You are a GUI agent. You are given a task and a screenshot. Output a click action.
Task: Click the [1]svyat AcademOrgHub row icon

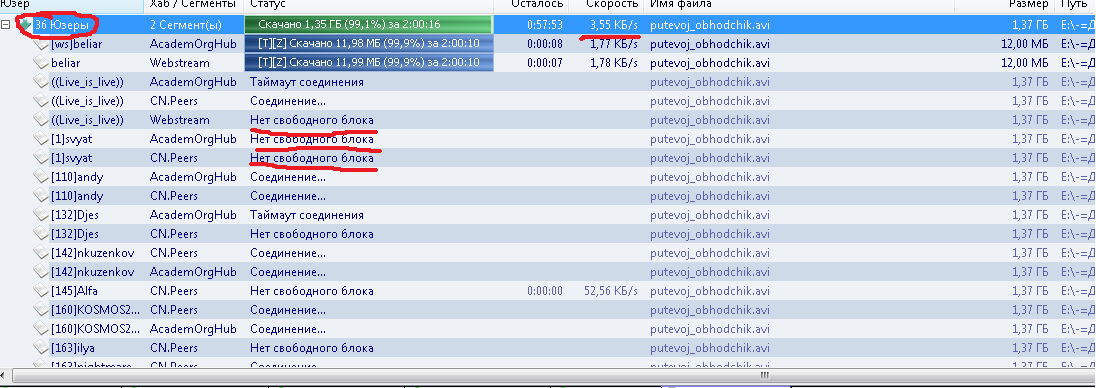coord(42,139)
